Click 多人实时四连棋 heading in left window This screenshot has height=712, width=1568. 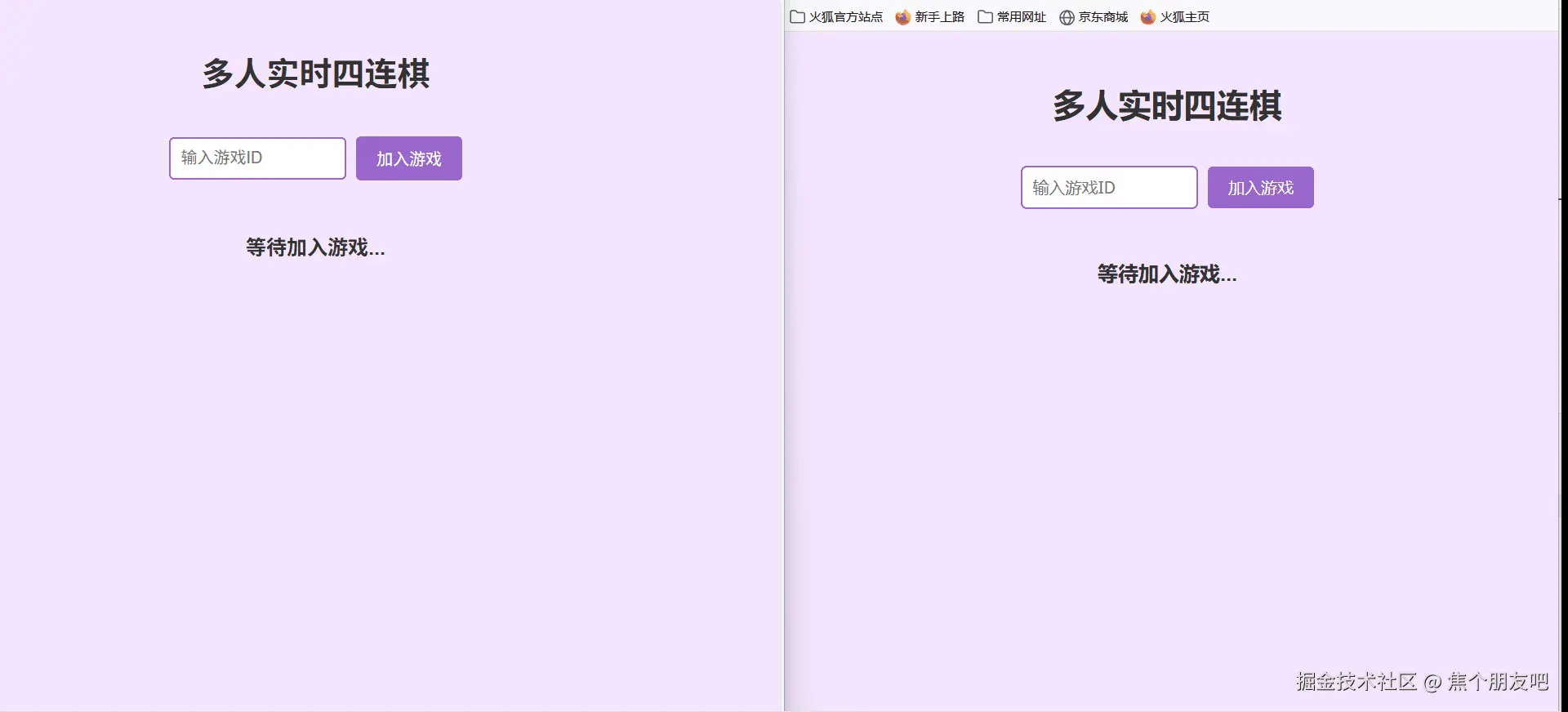(x=316, y=74)
